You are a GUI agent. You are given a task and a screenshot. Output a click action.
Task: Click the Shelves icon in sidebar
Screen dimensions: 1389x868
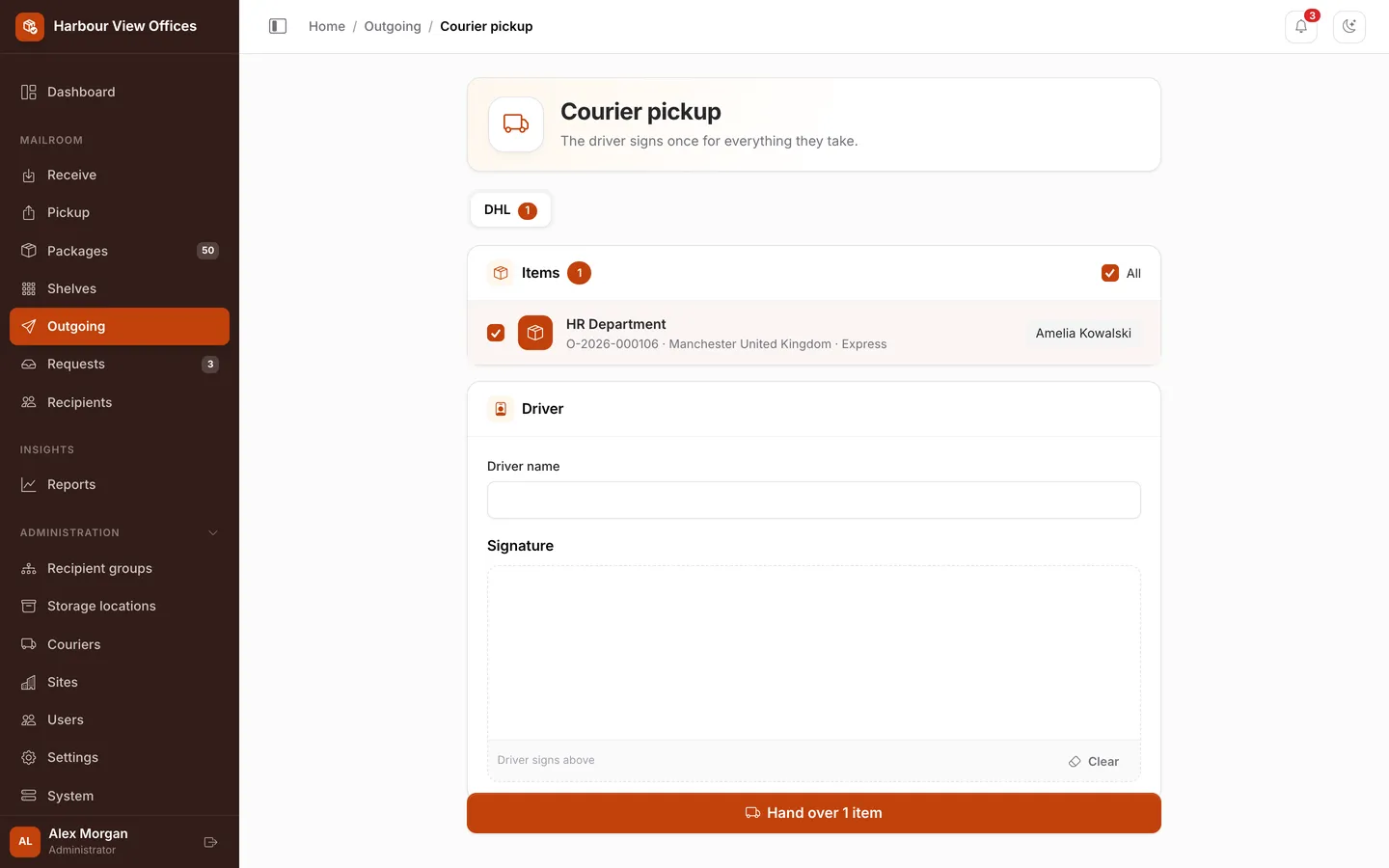click(29, 288)
